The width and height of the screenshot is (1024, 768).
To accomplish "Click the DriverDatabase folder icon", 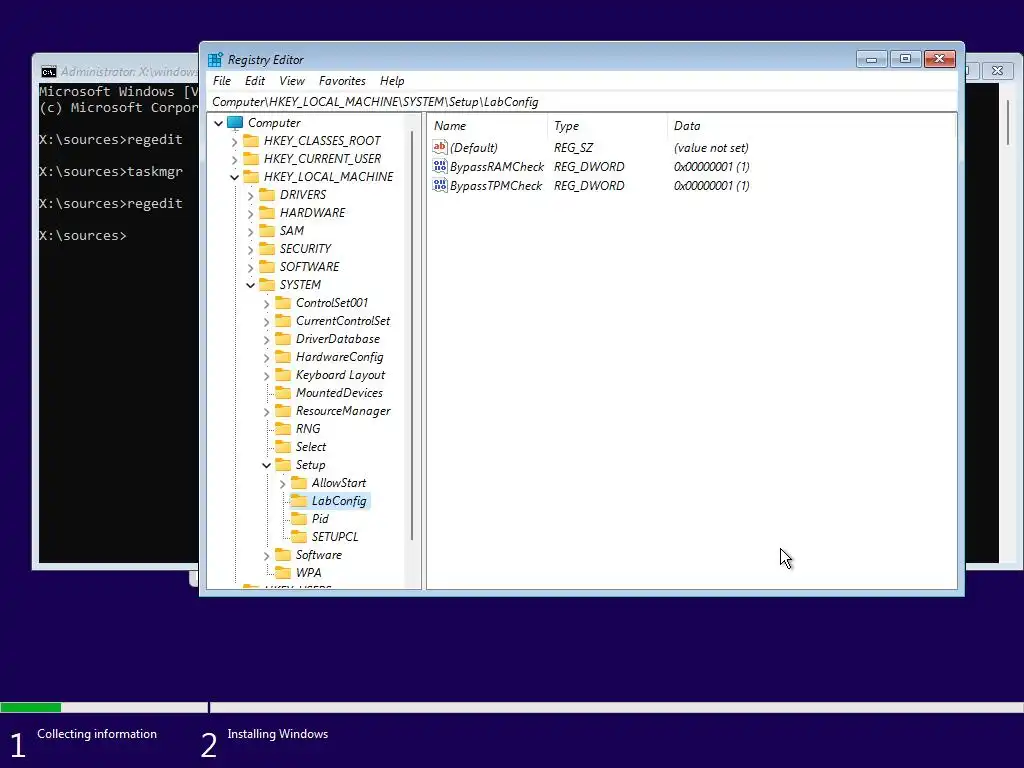I will 283,339.
